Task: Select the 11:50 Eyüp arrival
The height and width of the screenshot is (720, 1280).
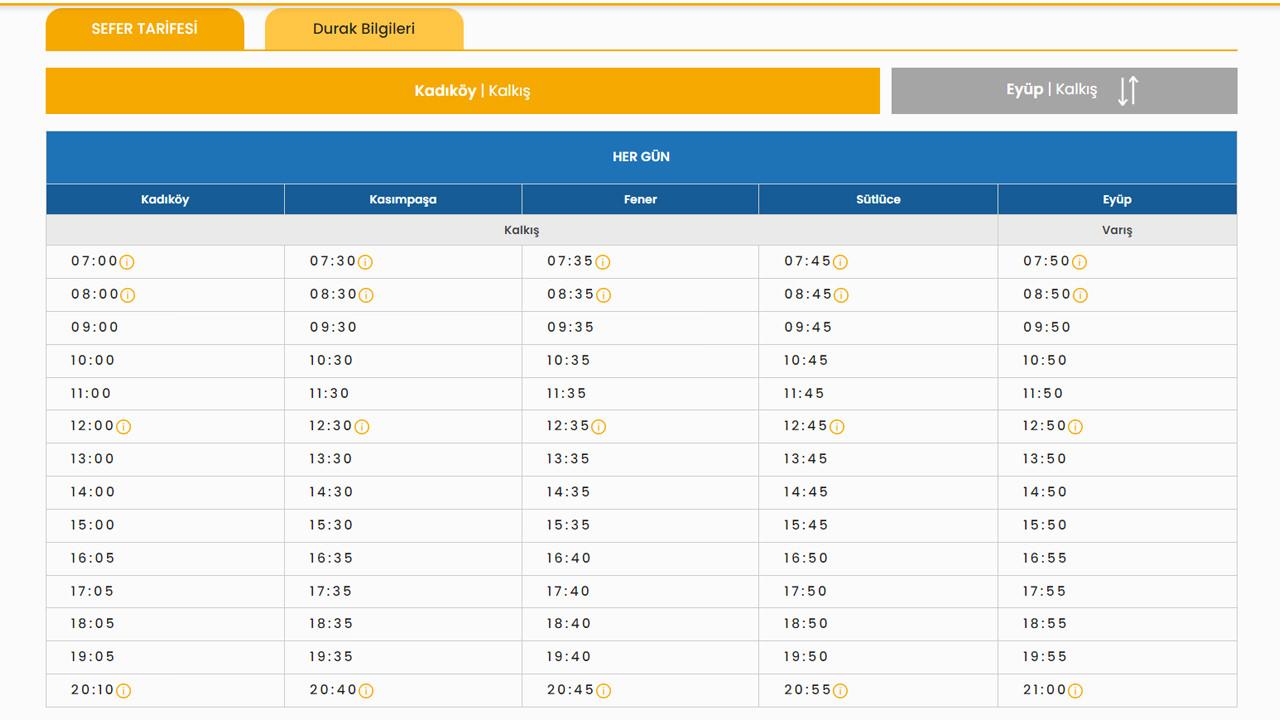Action: (1043, 393)
